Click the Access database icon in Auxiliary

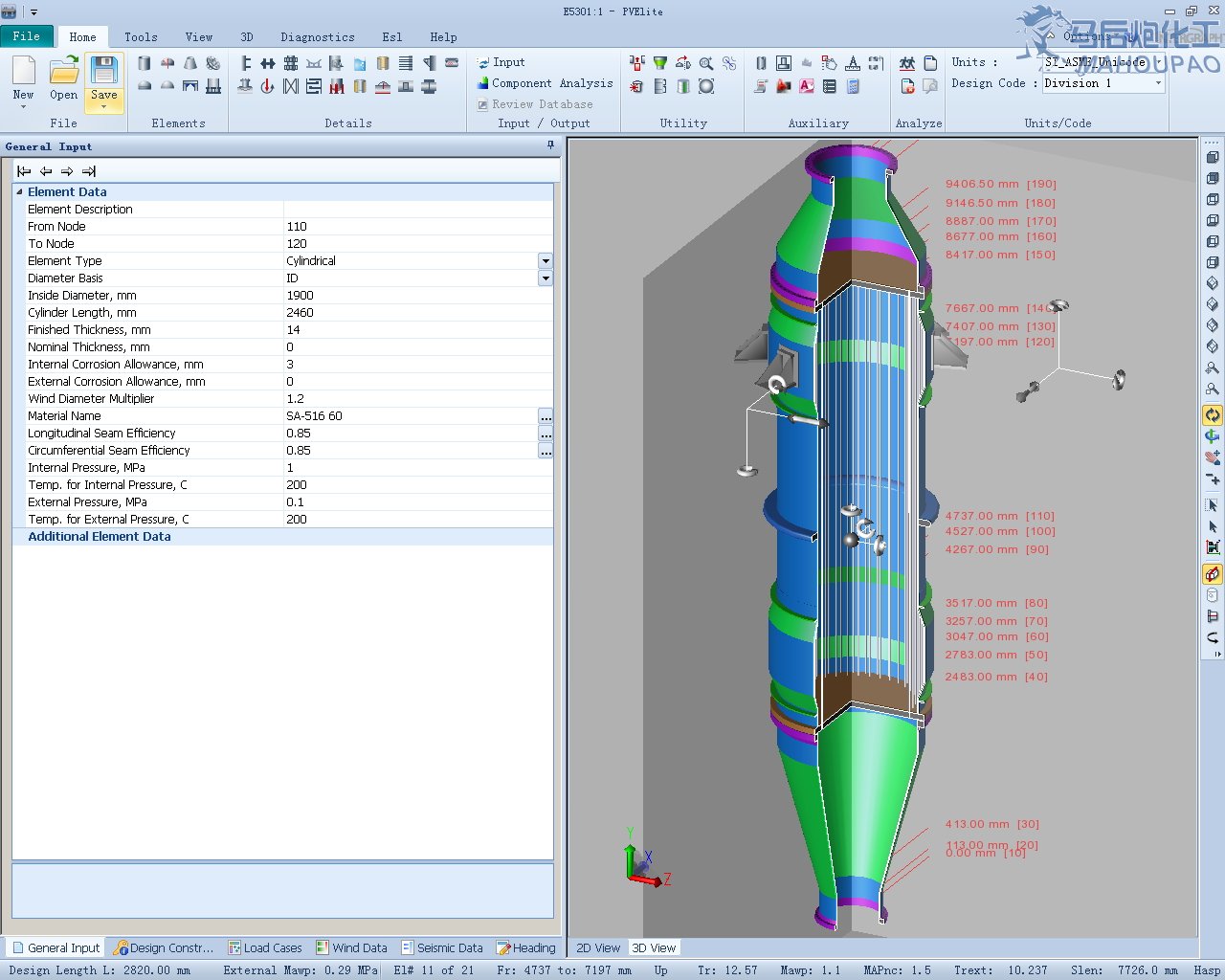(x=807, y=86)
